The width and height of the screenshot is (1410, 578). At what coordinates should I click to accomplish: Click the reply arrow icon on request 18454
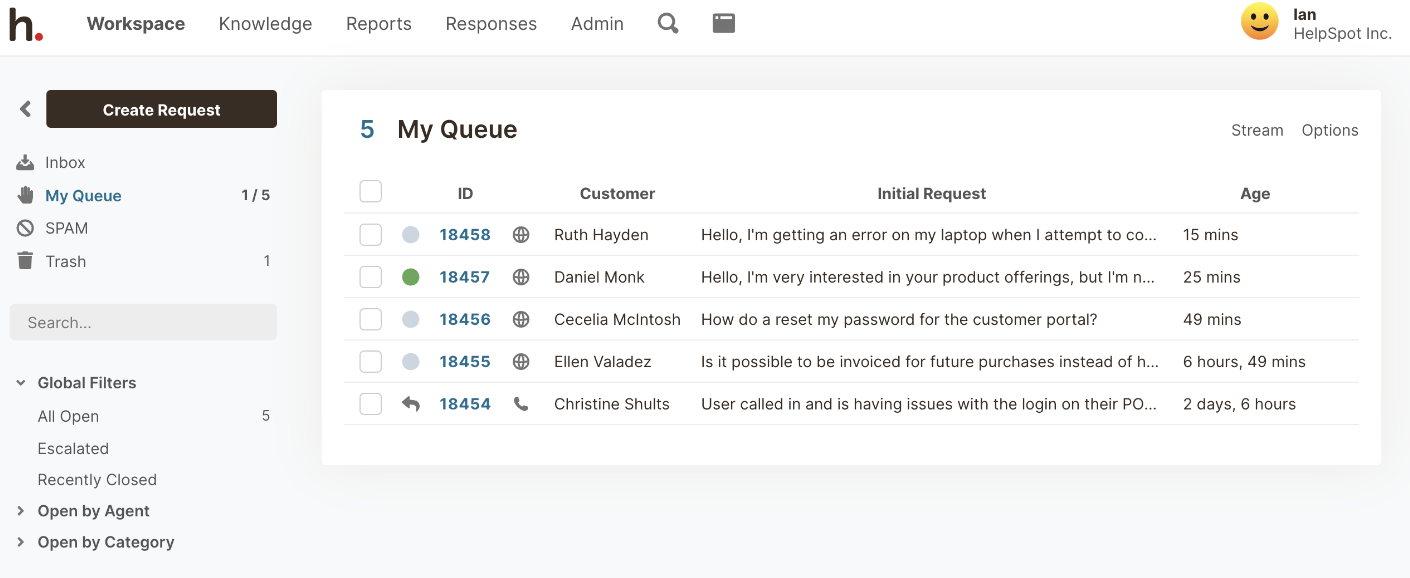tap(410, 404)
